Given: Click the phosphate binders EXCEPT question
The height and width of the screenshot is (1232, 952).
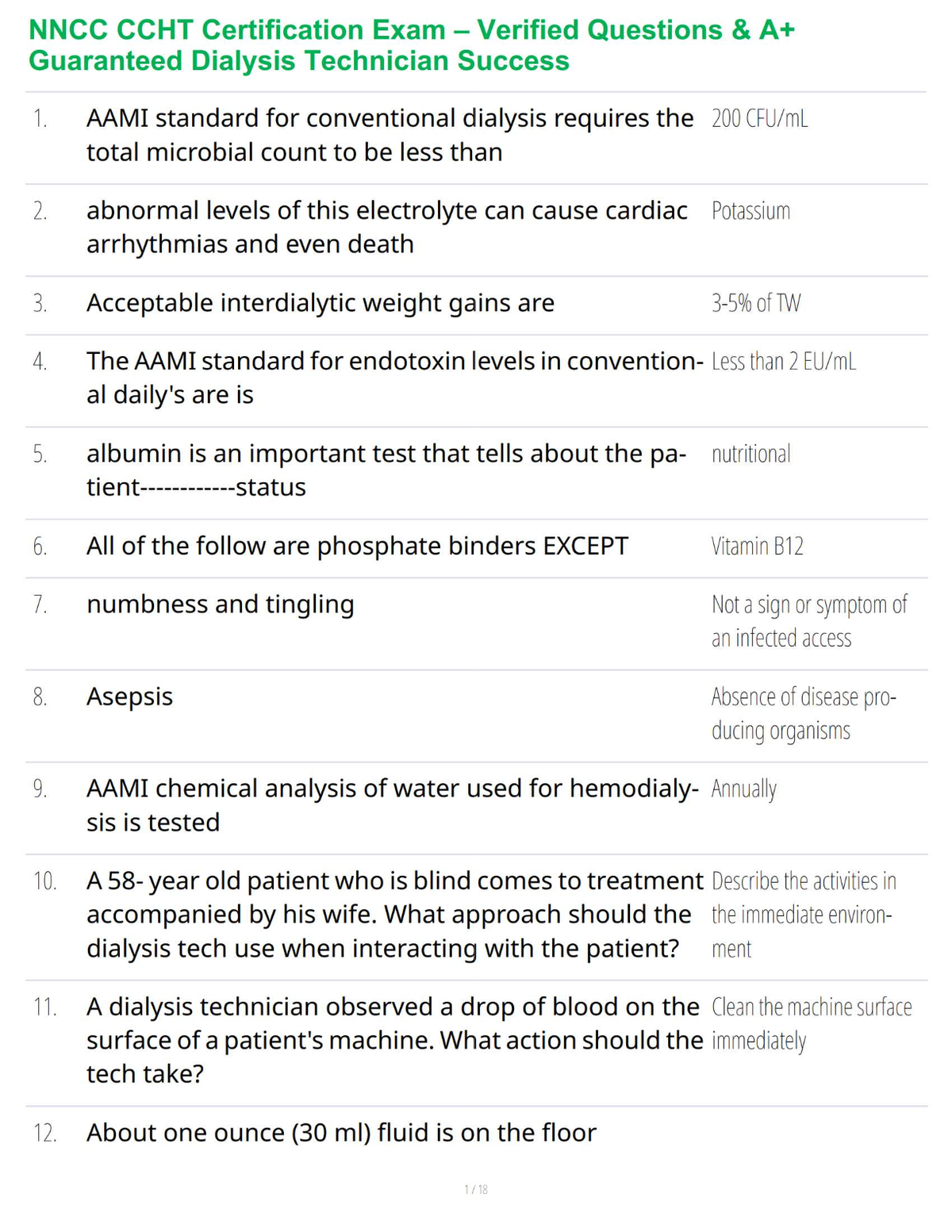Looking at the screenshot, I should click(x=357, y=546).
